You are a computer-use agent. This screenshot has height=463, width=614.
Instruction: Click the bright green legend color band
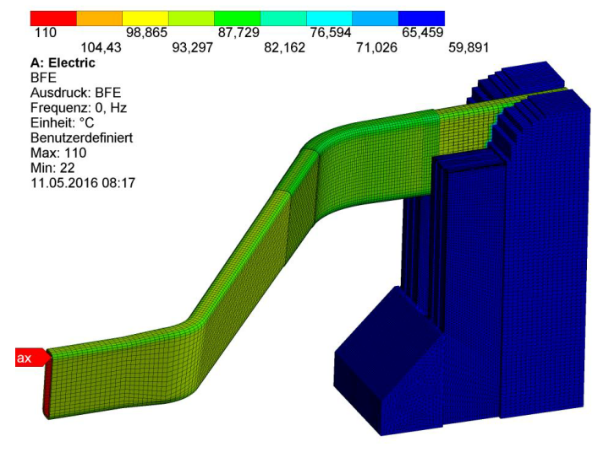[x=237, y=18]
